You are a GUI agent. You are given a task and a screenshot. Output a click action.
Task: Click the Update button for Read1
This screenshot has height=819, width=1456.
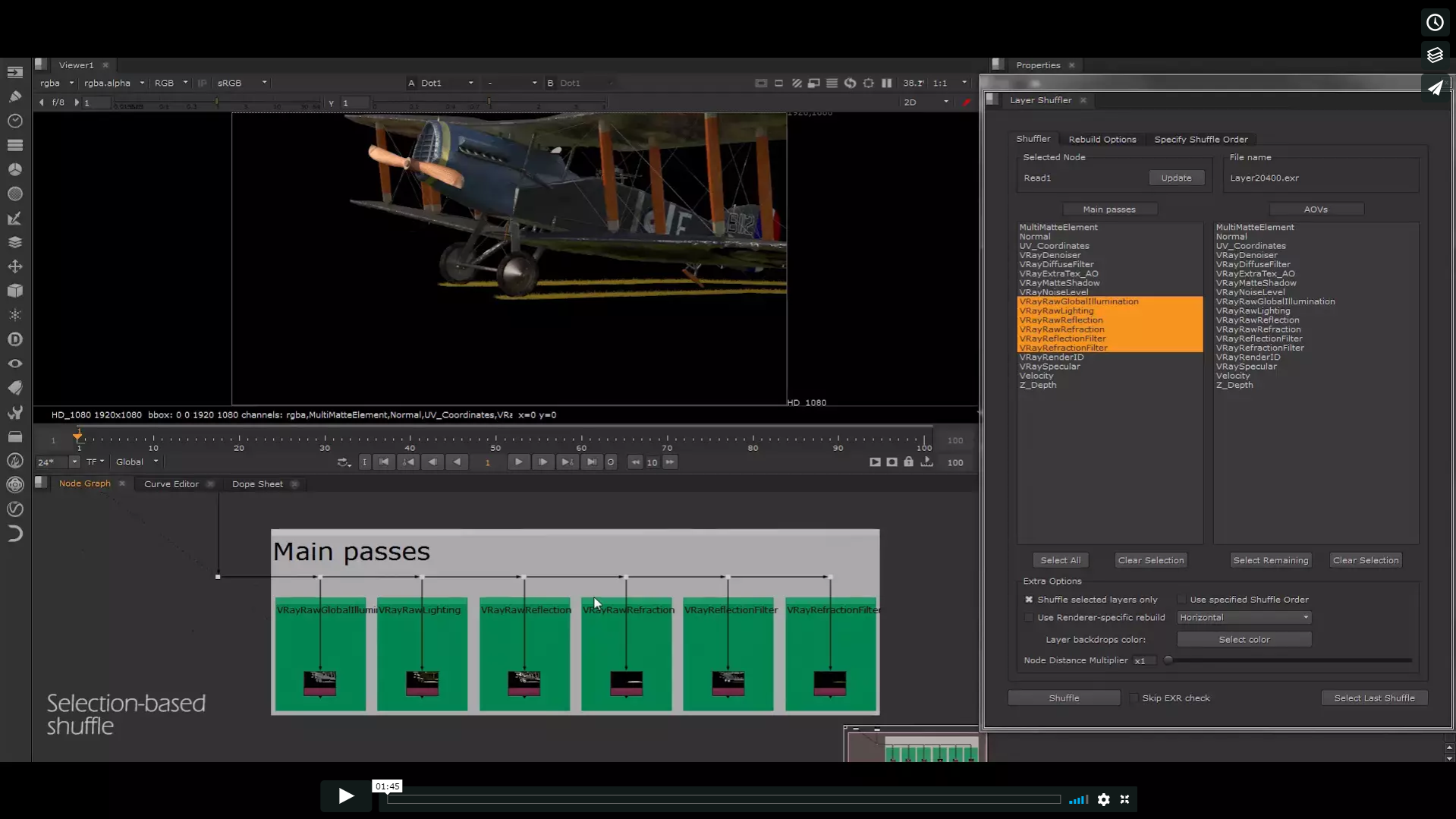(x=1175, y=177)
